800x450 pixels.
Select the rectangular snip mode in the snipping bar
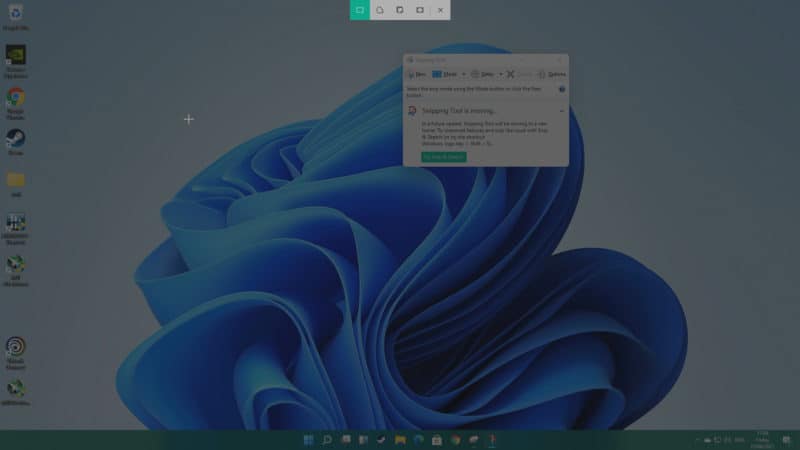[360, 10]
